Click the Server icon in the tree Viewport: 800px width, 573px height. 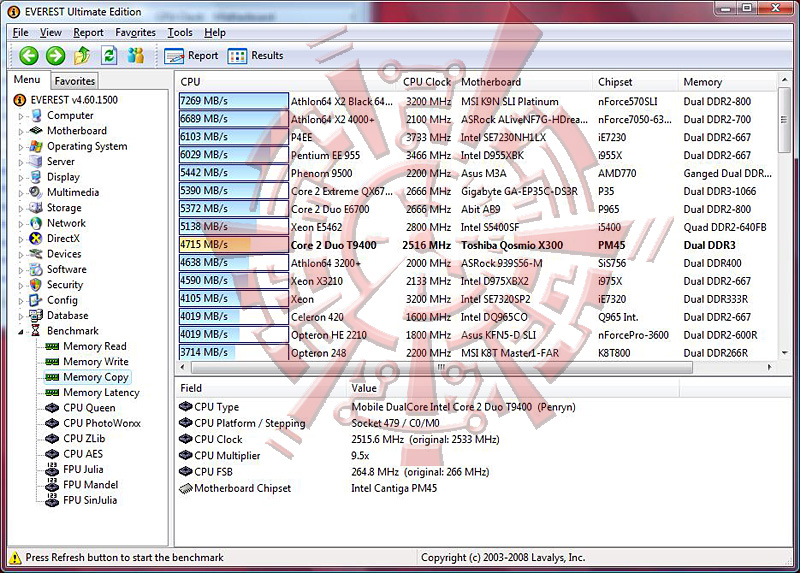[x=36, y=162]
